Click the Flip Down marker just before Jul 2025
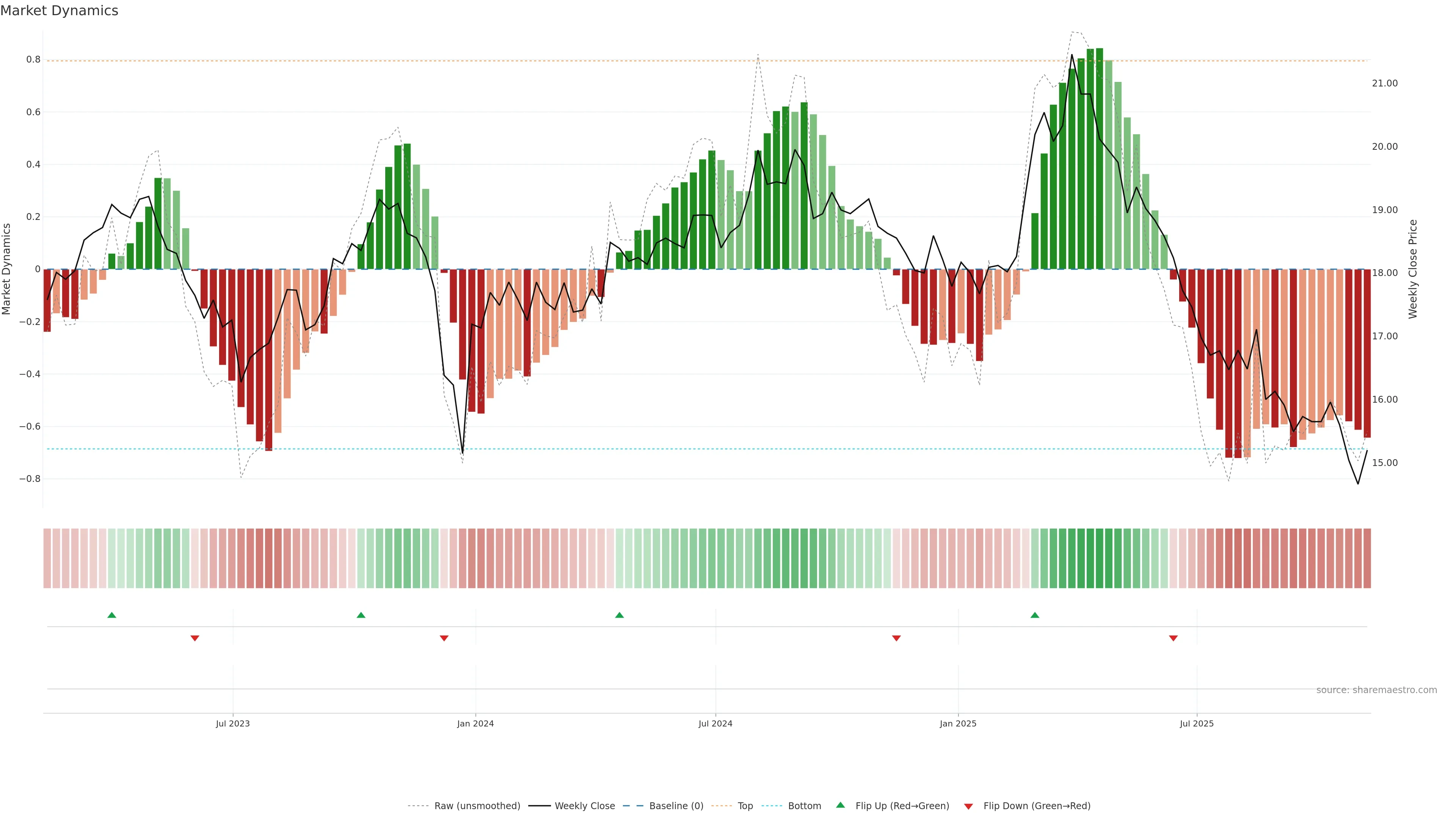The width and height of the screenshot is (1456, 819). point(1174,638)
